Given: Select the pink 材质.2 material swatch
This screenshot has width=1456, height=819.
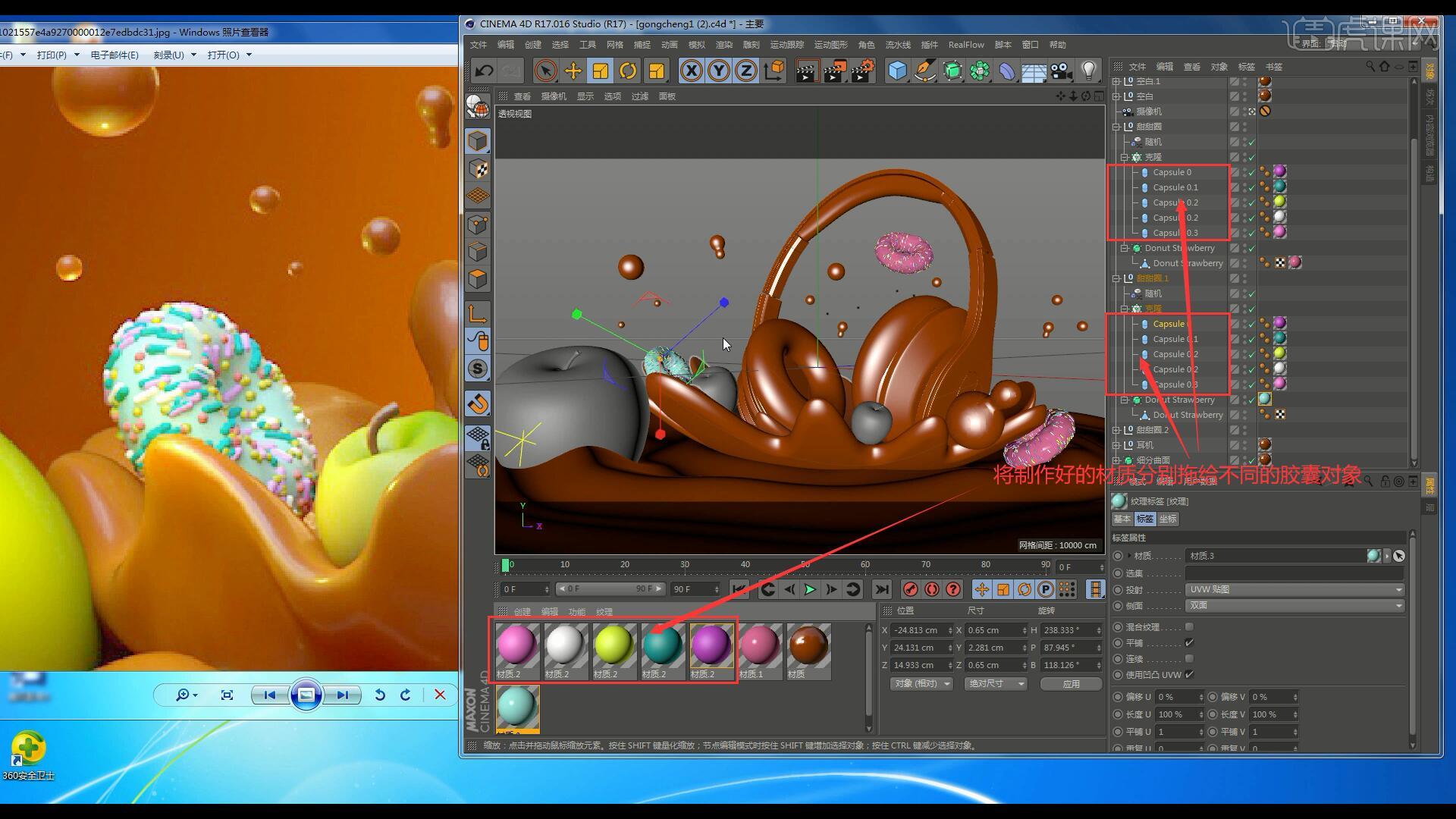Looking at the screenshot, I should tap(517, 651).
